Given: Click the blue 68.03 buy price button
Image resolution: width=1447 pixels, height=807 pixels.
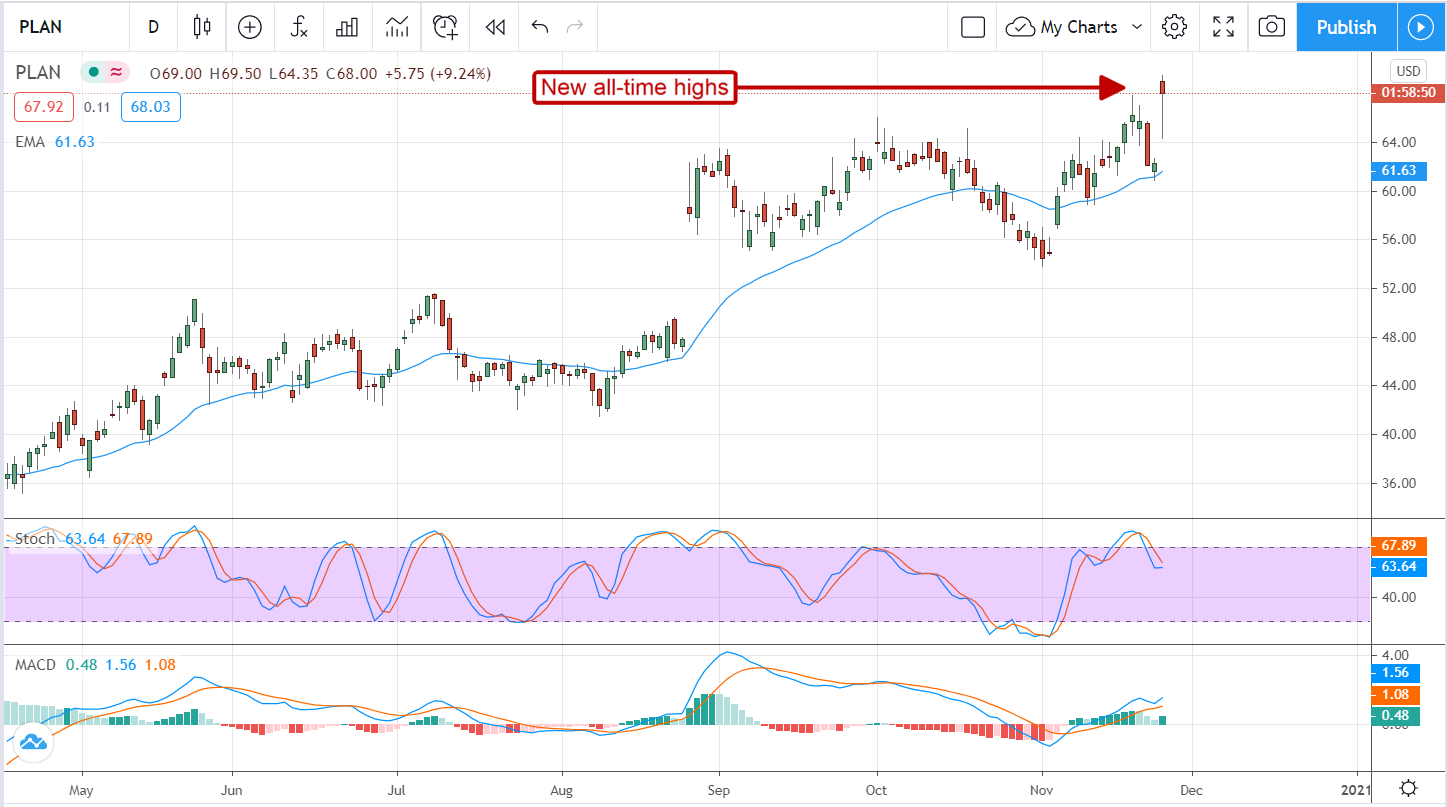Looking at the screenshot, I should [151, 107].
